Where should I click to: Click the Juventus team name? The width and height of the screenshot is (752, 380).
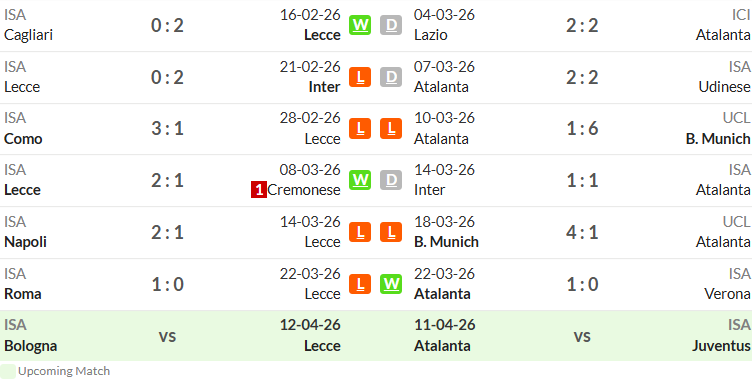point(721,346)
